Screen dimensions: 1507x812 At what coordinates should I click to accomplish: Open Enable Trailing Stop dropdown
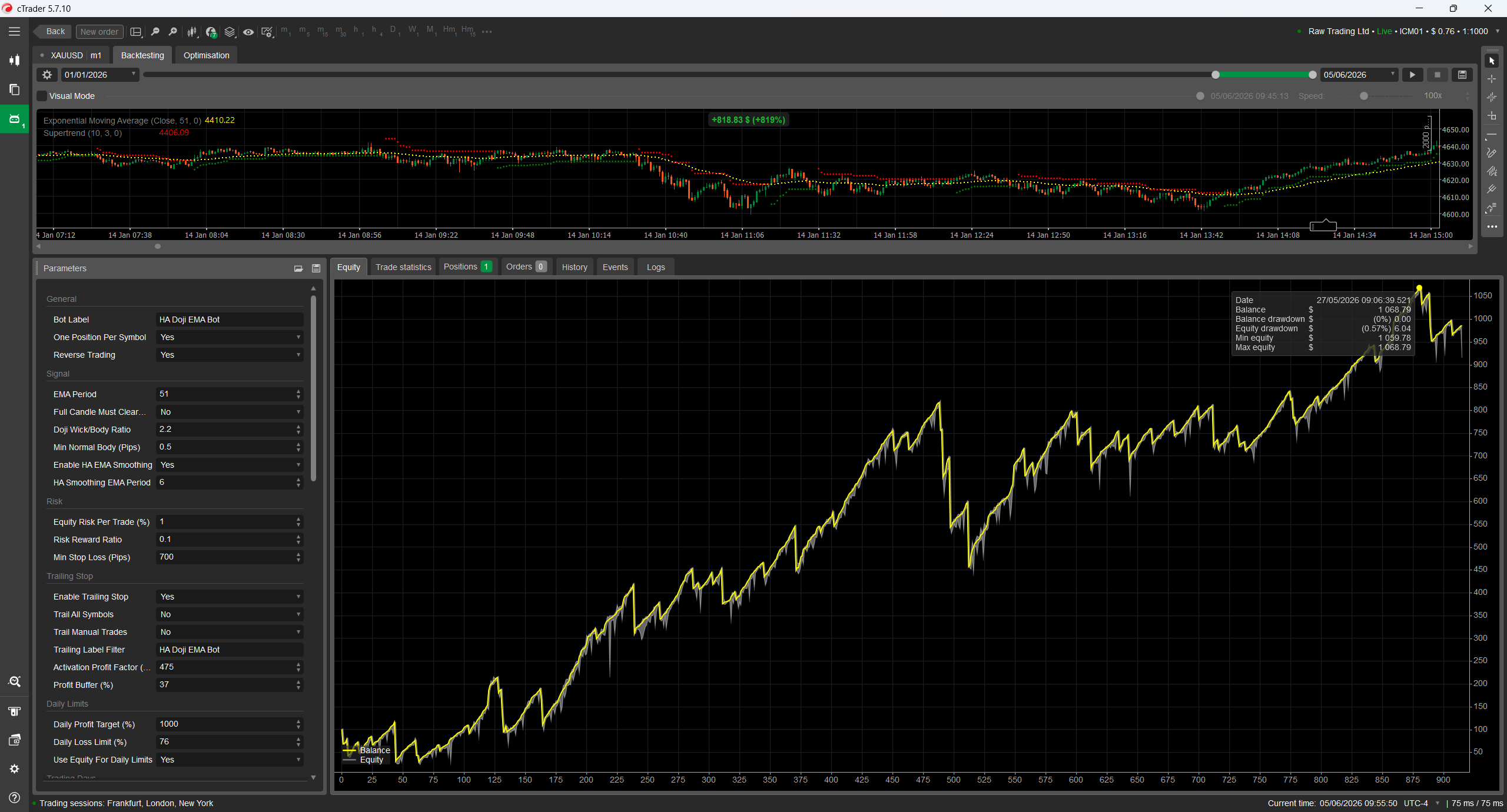pos(230,597)
